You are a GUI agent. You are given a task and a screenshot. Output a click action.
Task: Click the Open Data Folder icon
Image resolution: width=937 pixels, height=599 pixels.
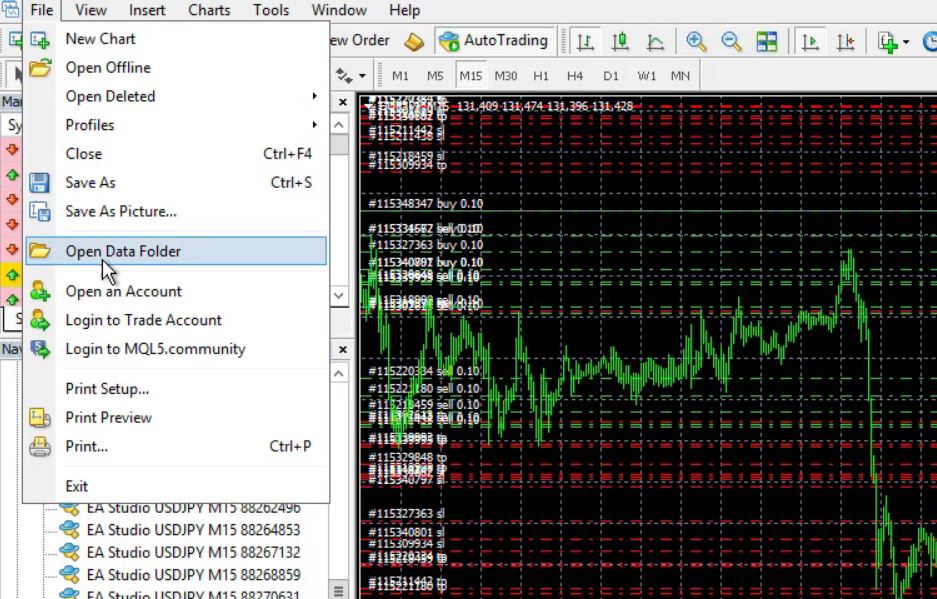tap(40, 251)
